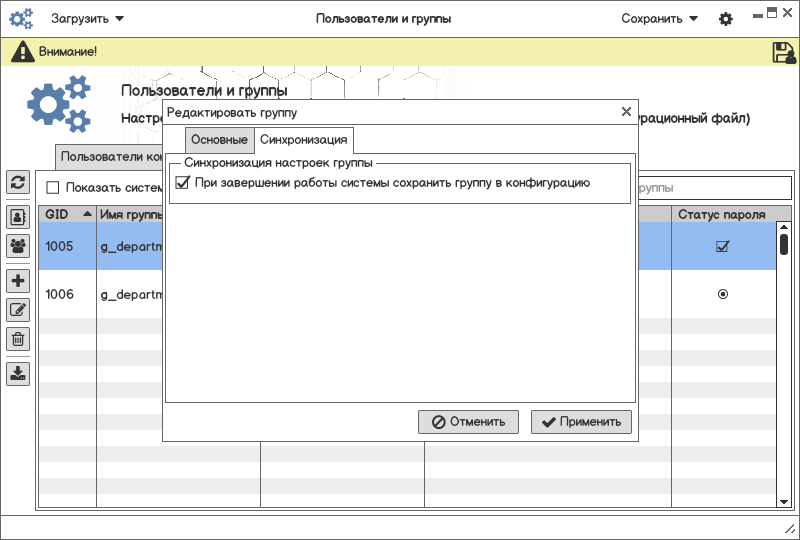Enable the 'Показать системные' checkbox

pos(53,187)
